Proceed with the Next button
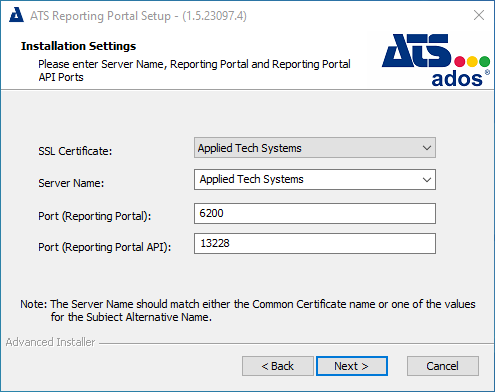495x392 pixels. click(352, 366)
